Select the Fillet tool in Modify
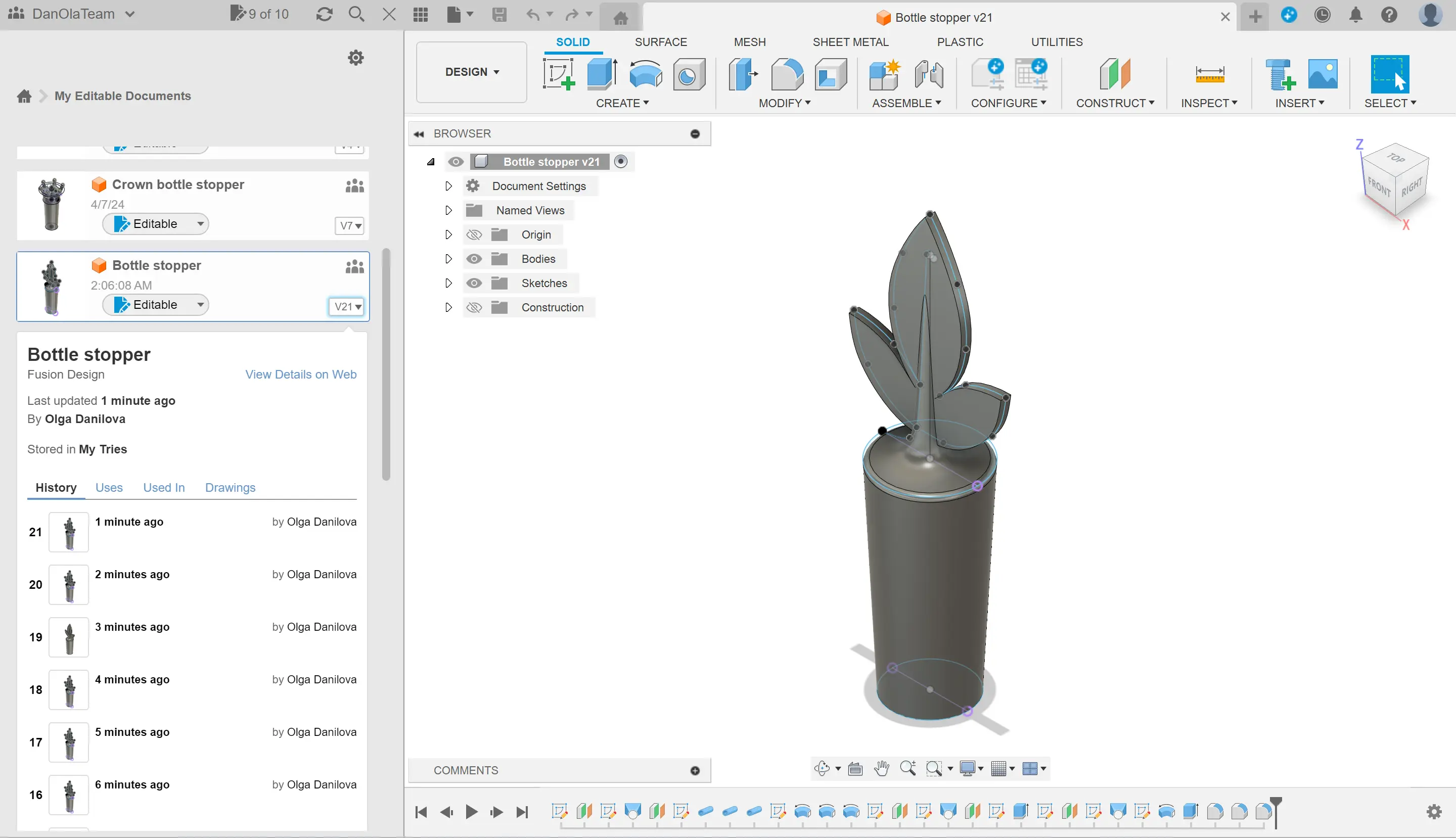 (x=787, y=74)
